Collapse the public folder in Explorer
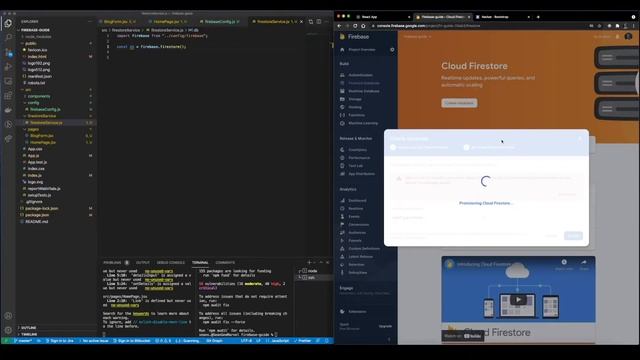Viewport: 640px width, 360px height. click(x=31, y=43)
